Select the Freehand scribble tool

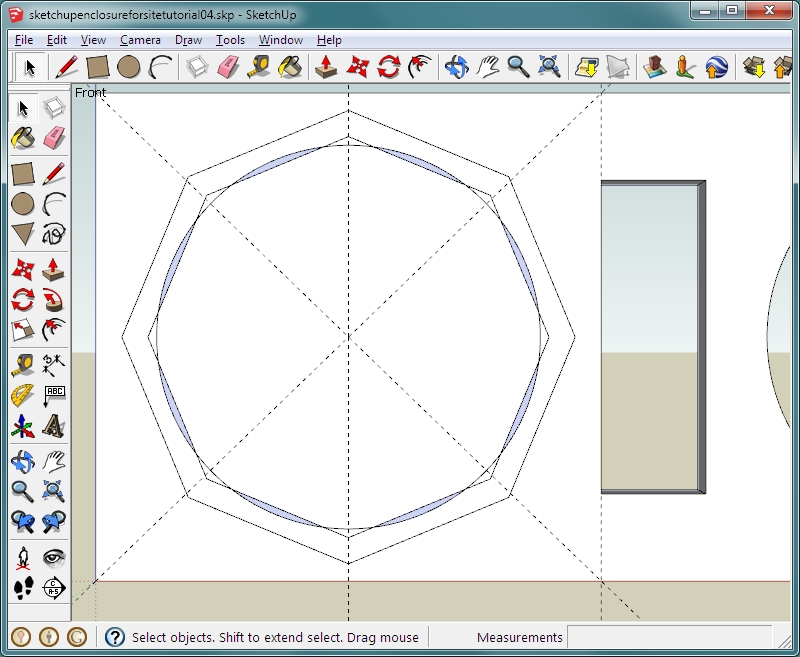(x=54, y=234)
